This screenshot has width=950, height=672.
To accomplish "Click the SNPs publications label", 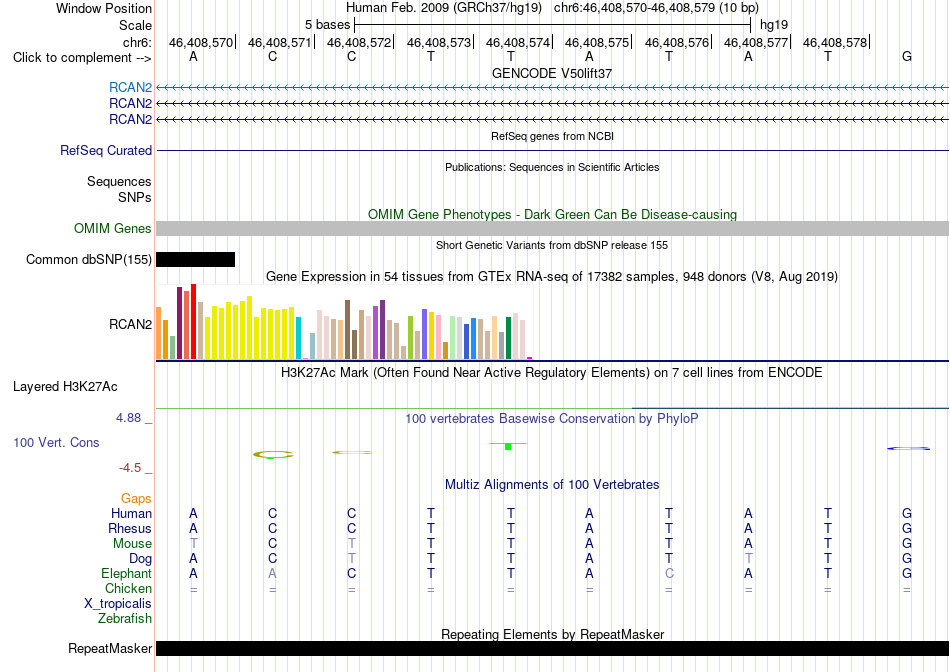I will pyautogui.click(x=135, y=197).
